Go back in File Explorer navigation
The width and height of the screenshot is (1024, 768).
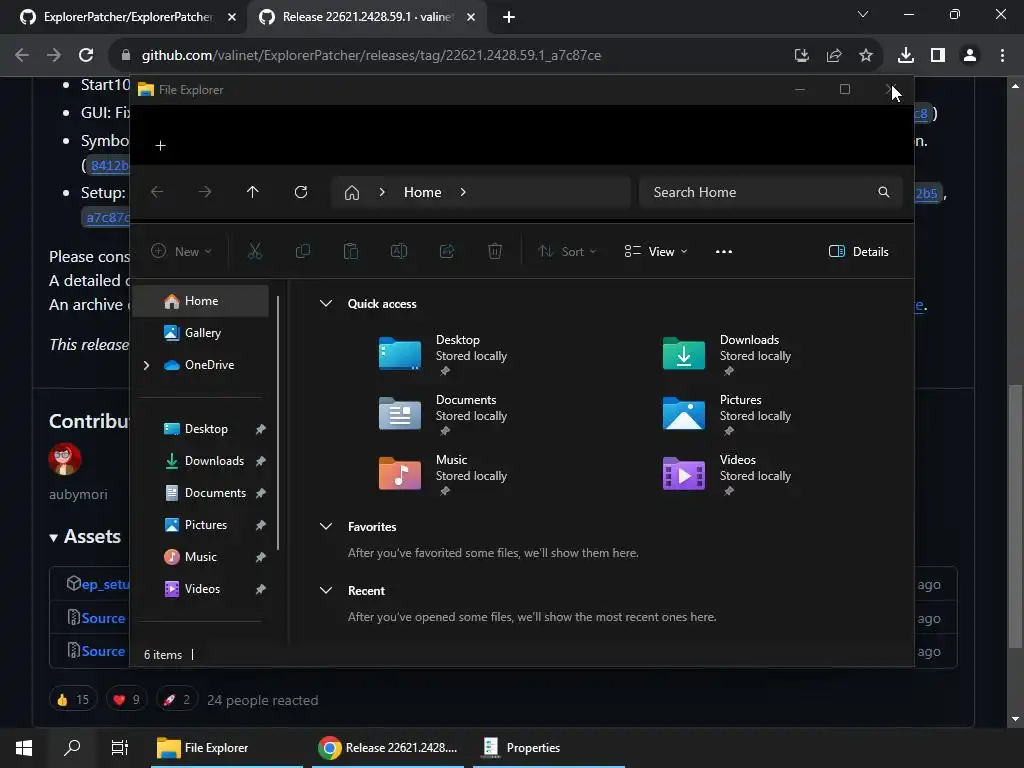tap(157, 192)
